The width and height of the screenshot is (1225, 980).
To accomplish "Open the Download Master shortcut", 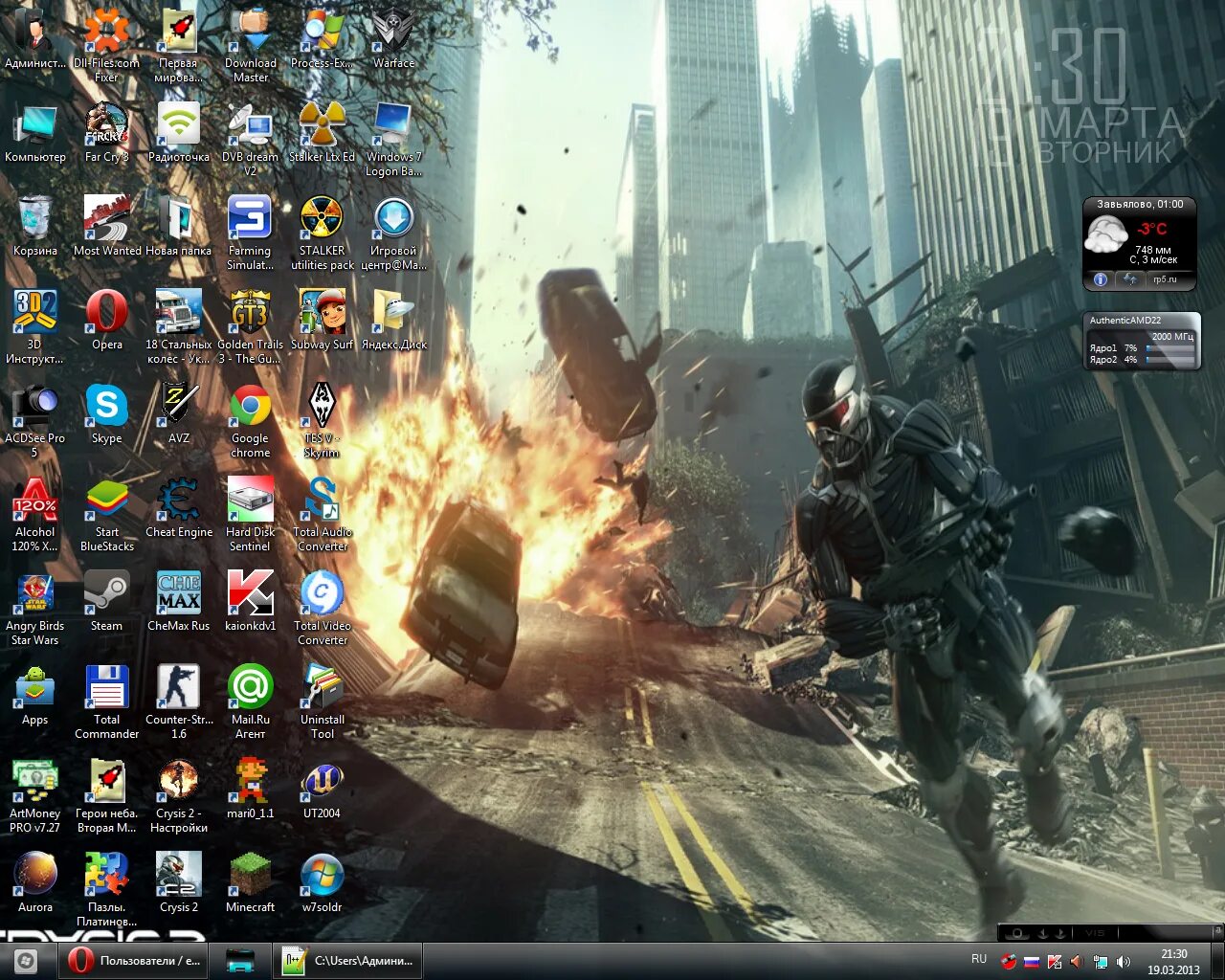I will [x=251, y=44].
